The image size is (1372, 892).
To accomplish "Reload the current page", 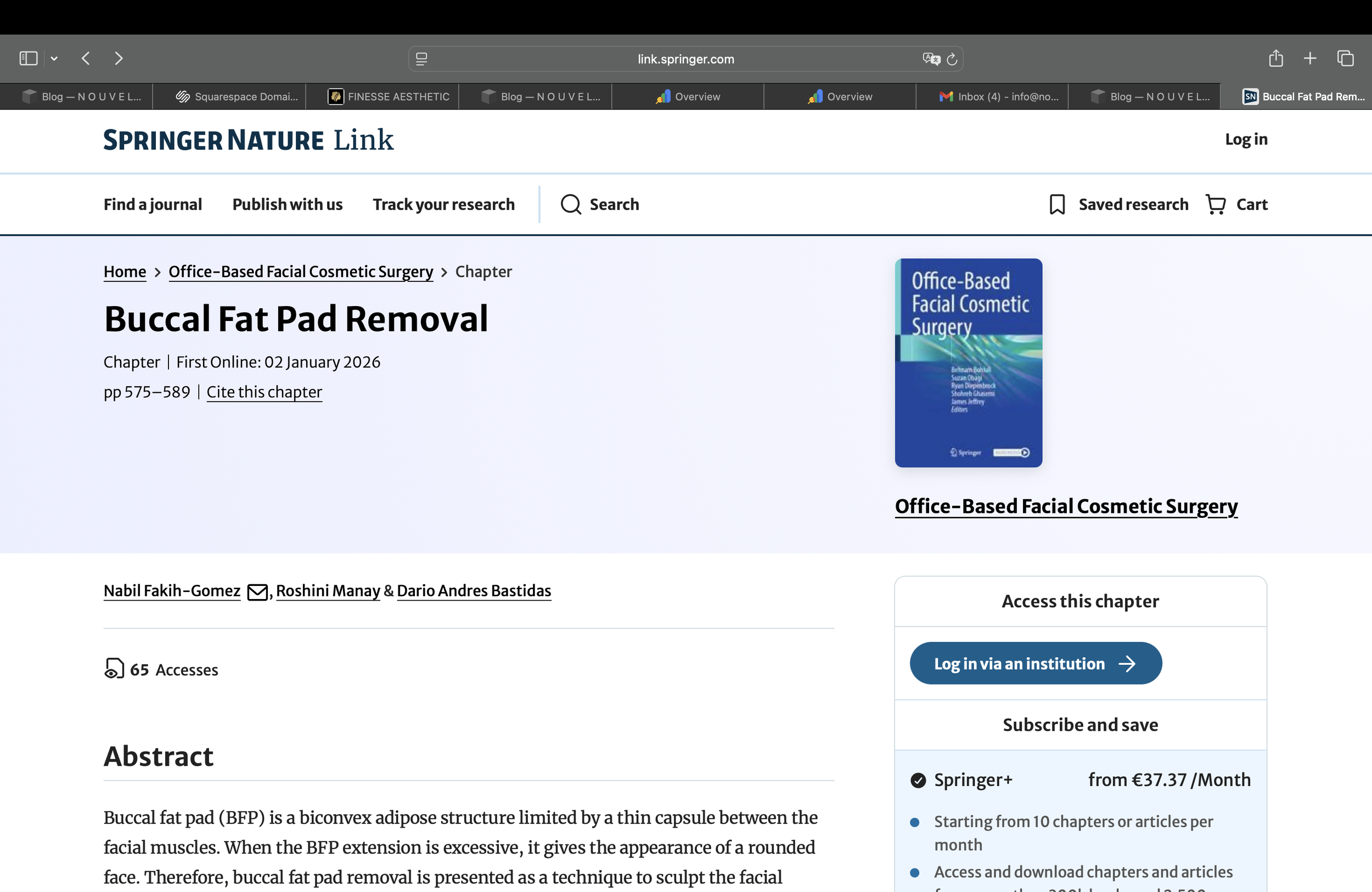I will pos(951,58).
